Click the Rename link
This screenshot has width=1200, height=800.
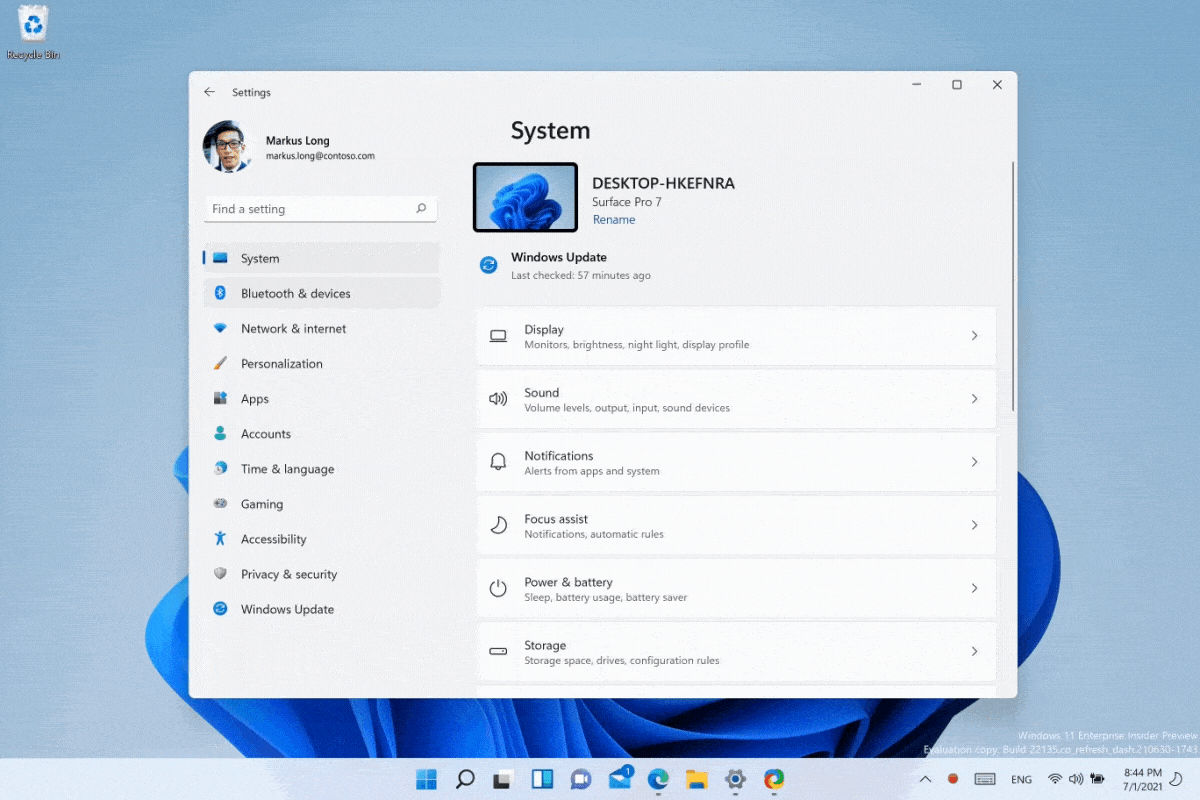coord(614,219)
